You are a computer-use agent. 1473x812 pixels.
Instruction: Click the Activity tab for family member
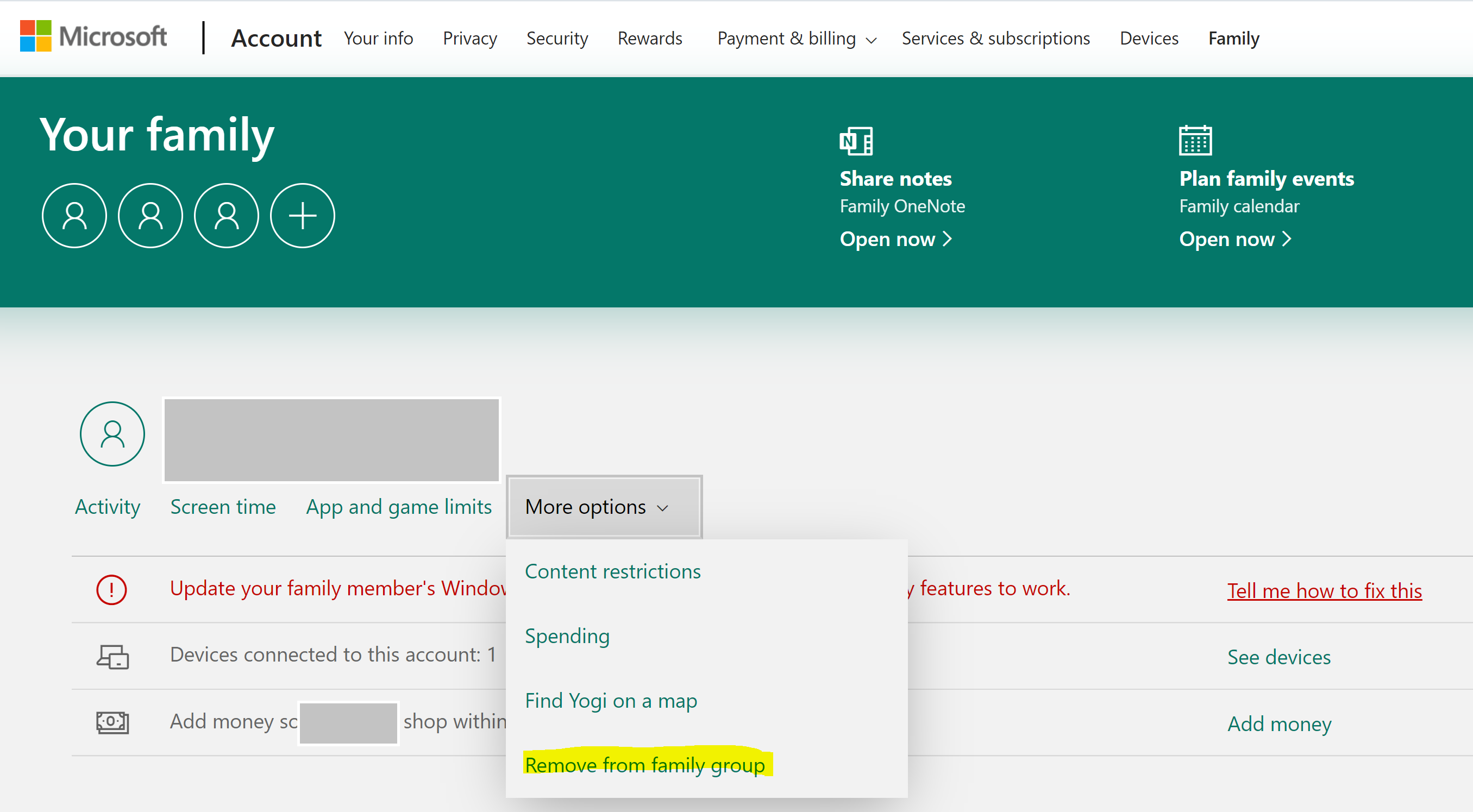[x=109, y=506]
